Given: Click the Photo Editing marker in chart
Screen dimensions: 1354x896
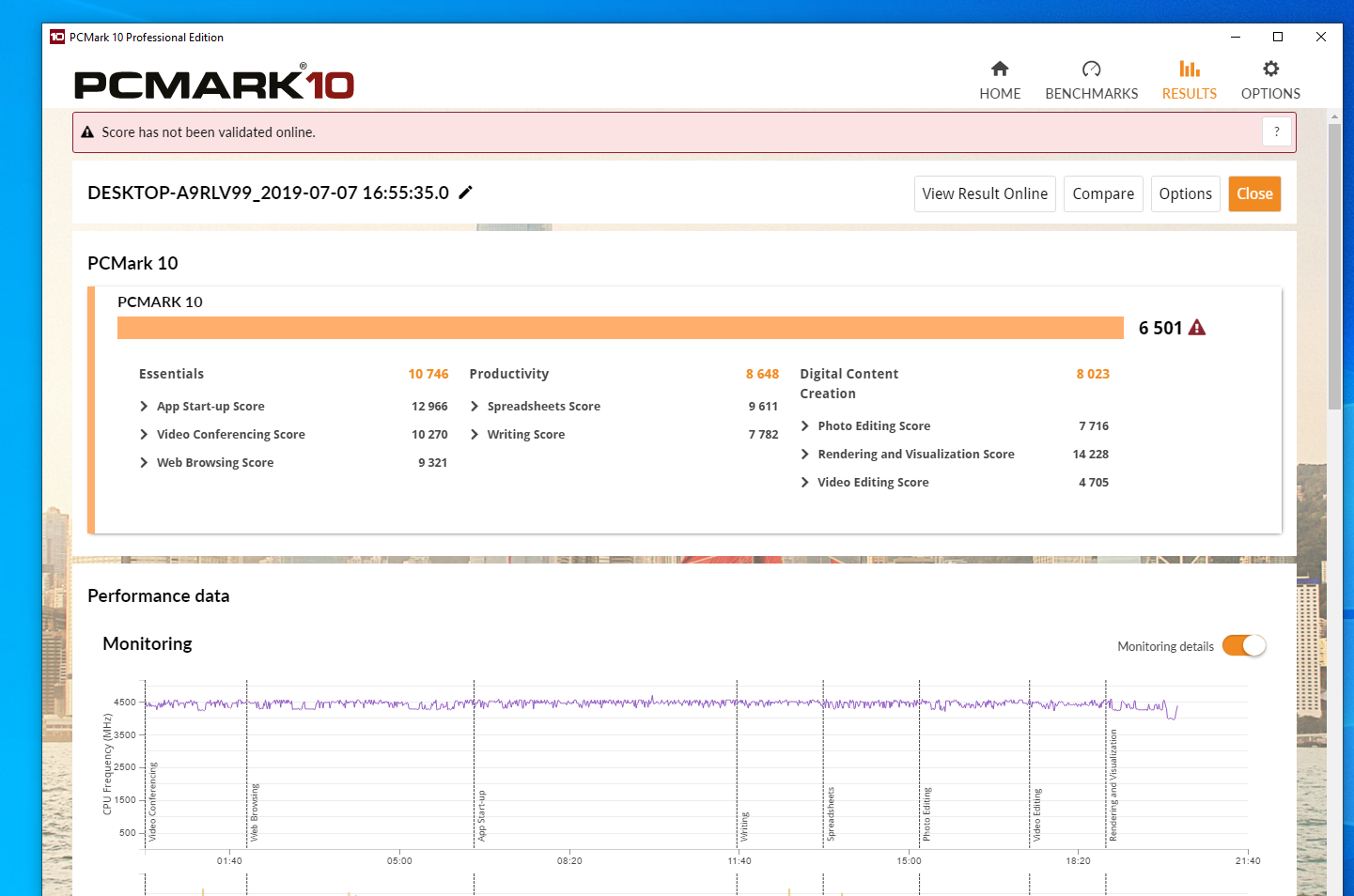Looking at the screenshot, I should (x=926, y=813).
